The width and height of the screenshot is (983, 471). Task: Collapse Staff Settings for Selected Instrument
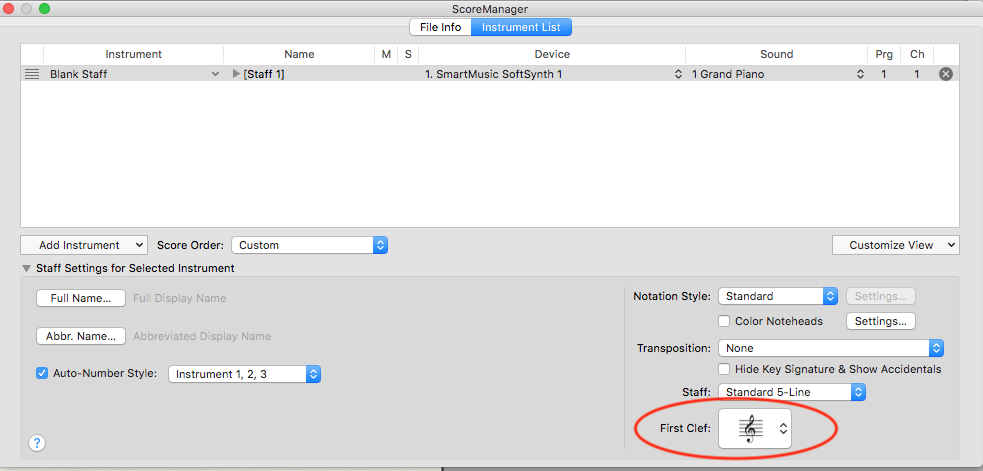26,268
